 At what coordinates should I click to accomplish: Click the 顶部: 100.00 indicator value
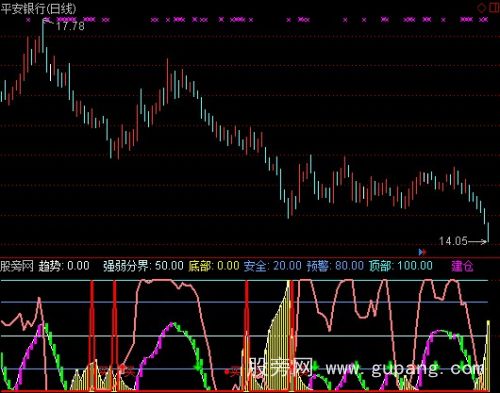(x=401, y=266)
